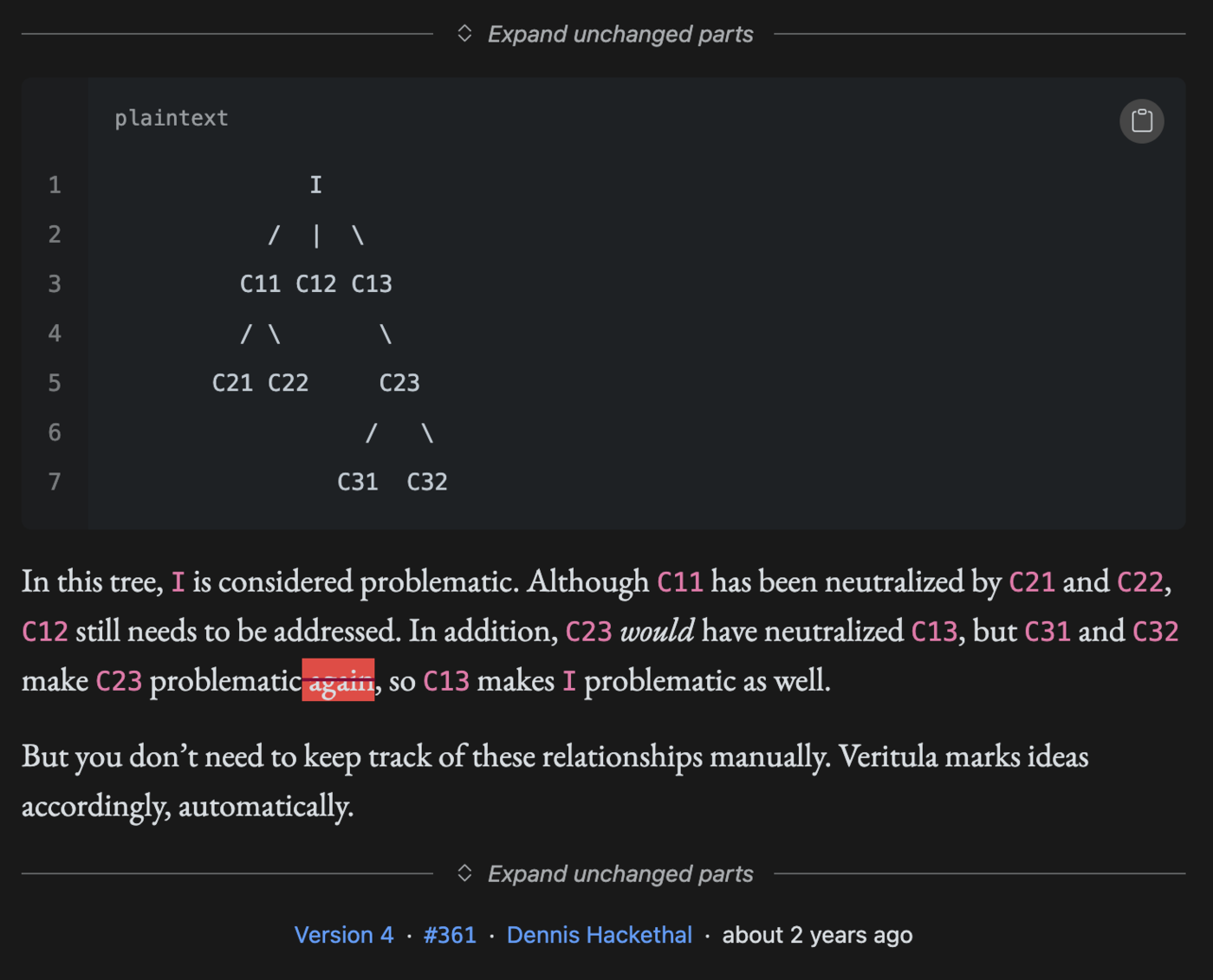Open the #361 idea link

450,935
